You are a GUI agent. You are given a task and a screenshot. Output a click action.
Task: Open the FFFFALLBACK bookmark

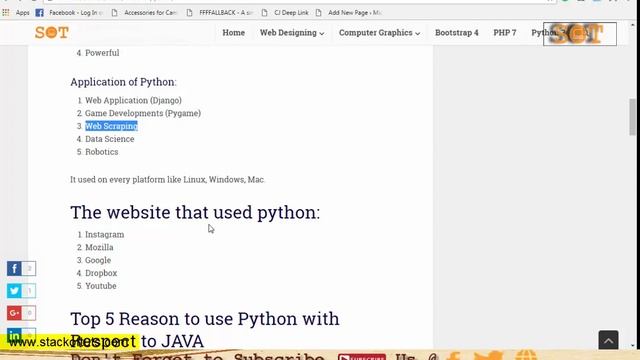pyautogui.click(x=220, y=13)
